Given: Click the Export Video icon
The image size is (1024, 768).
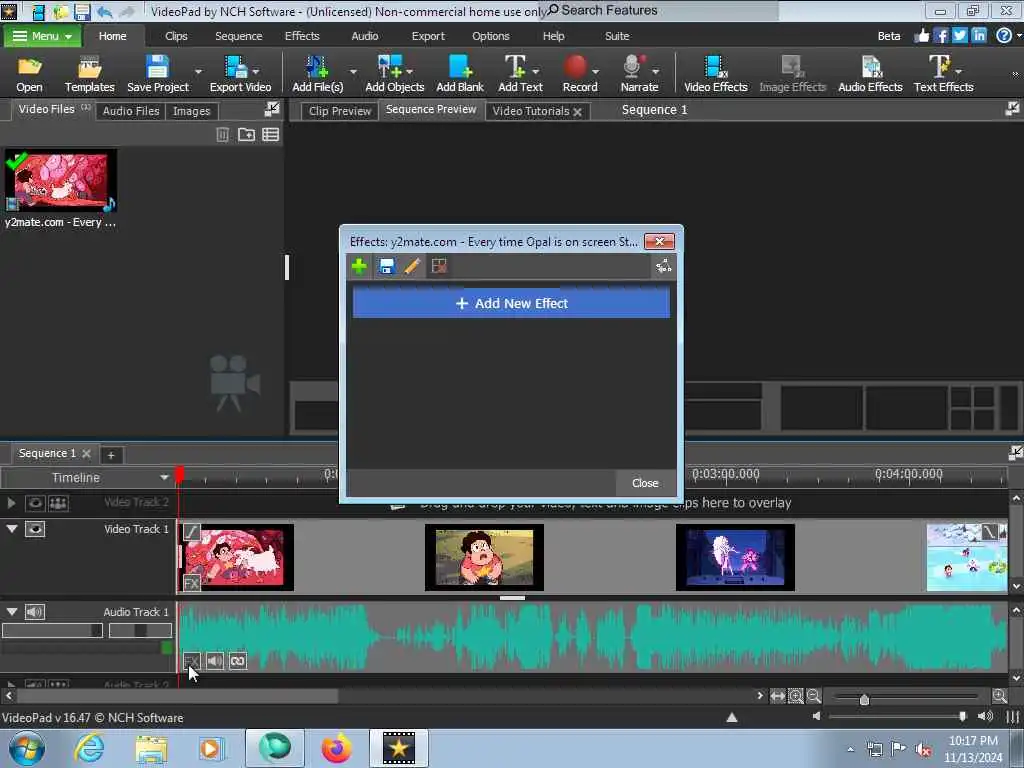Looking at the screenshot, I should tap(240, 74).
